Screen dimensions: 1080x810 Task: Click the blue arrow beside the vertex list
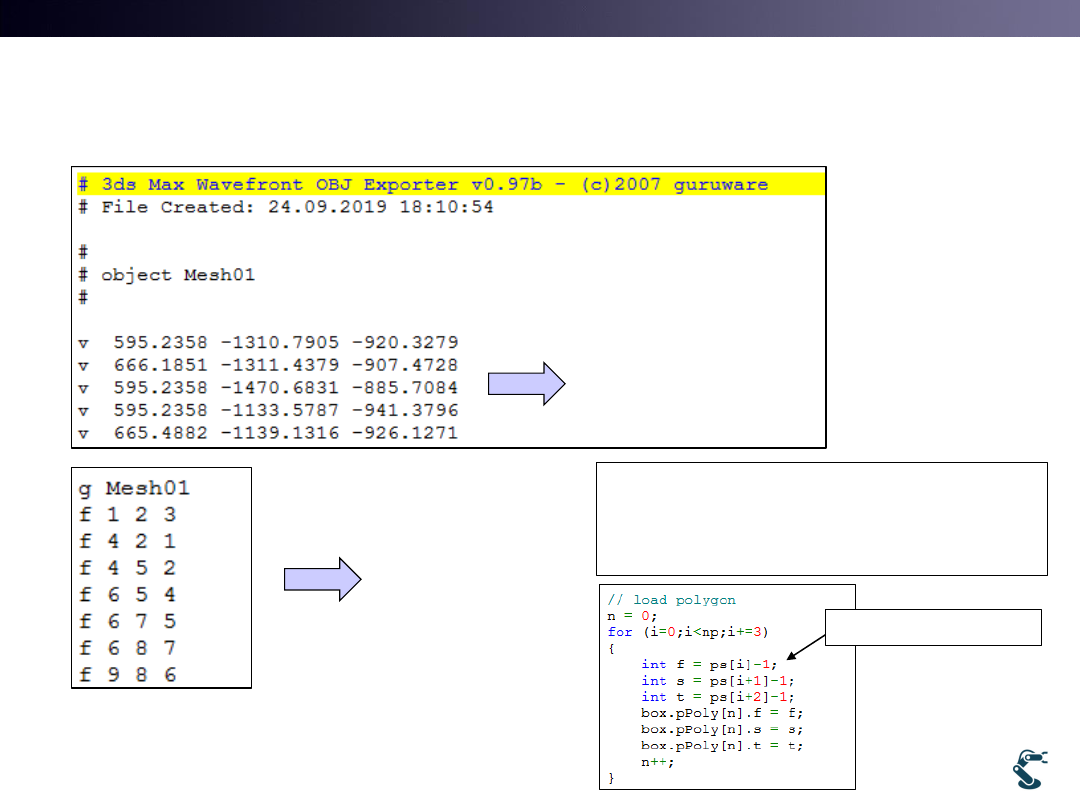526,385
